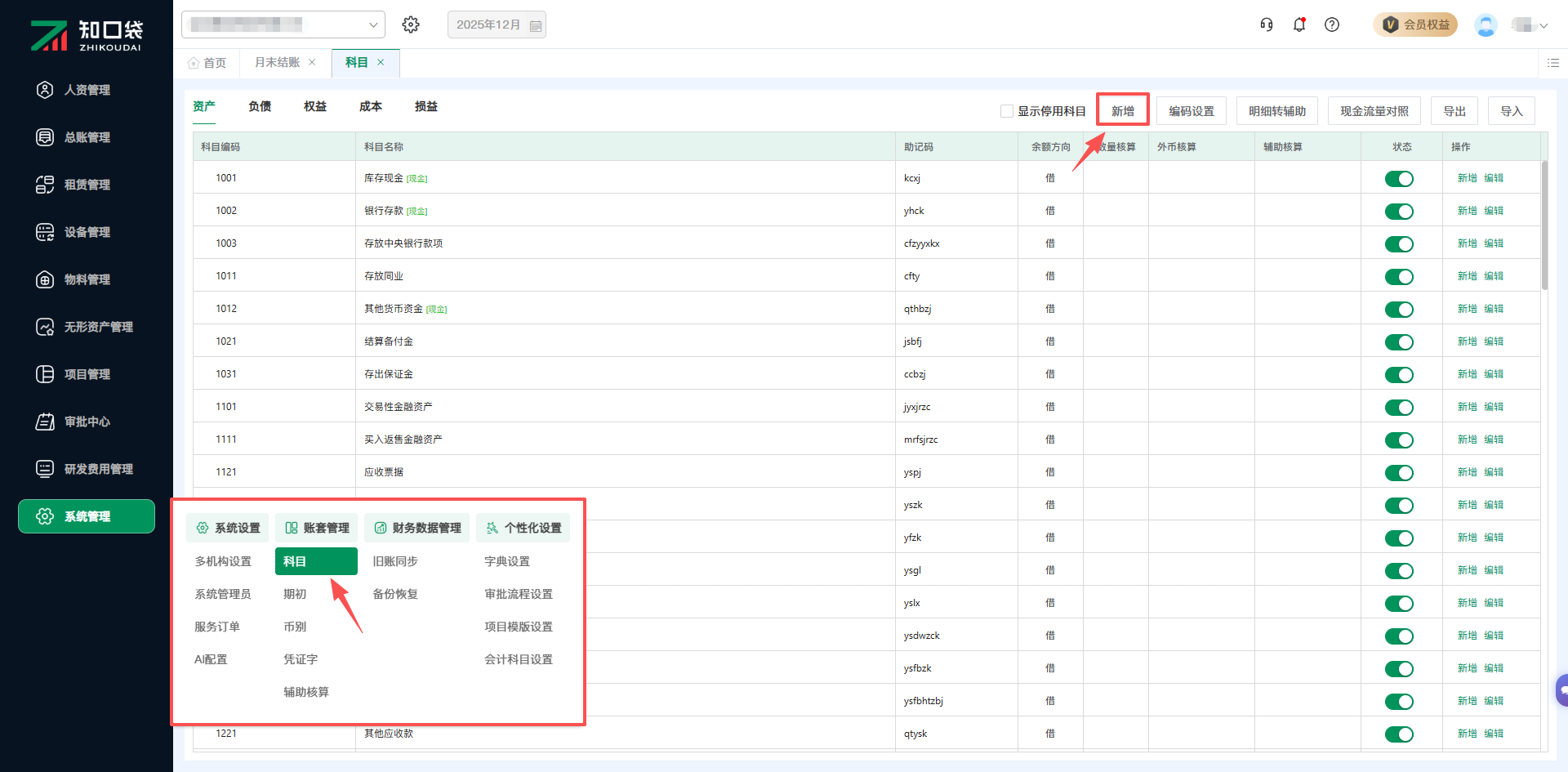
Task: Click the 导入 button
Action: pos(1512,111)
